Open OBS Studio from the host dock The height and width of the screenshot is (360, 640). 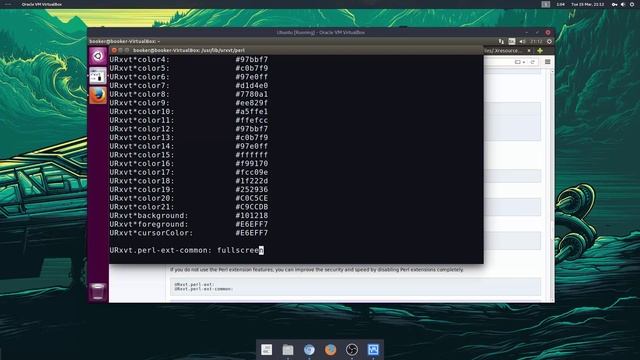coord(351,349)
